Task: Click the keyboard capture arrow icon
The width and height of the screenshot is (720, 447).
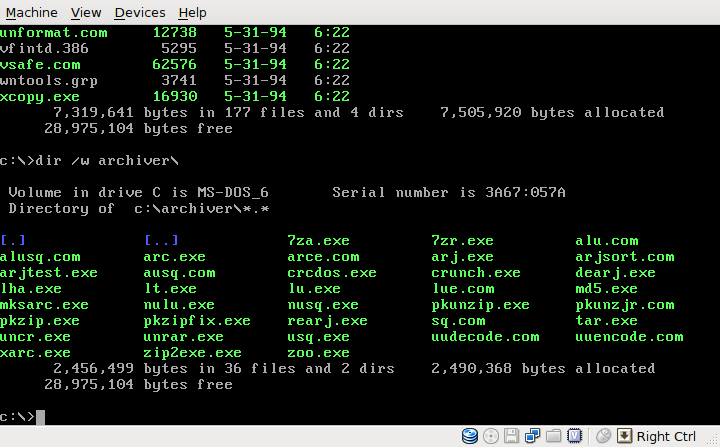Action: [x=624, y=436]
